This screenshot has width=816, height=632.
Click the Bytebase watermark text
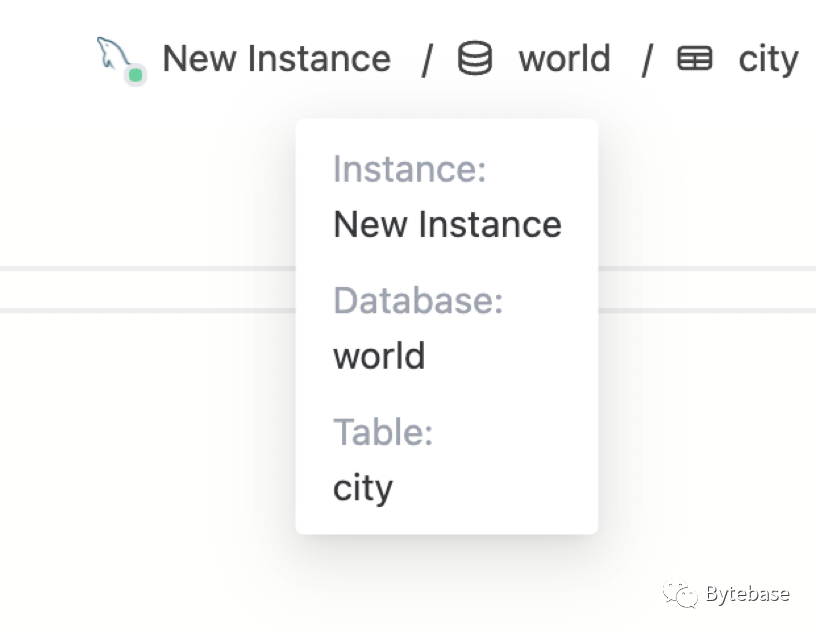(747, 594)
